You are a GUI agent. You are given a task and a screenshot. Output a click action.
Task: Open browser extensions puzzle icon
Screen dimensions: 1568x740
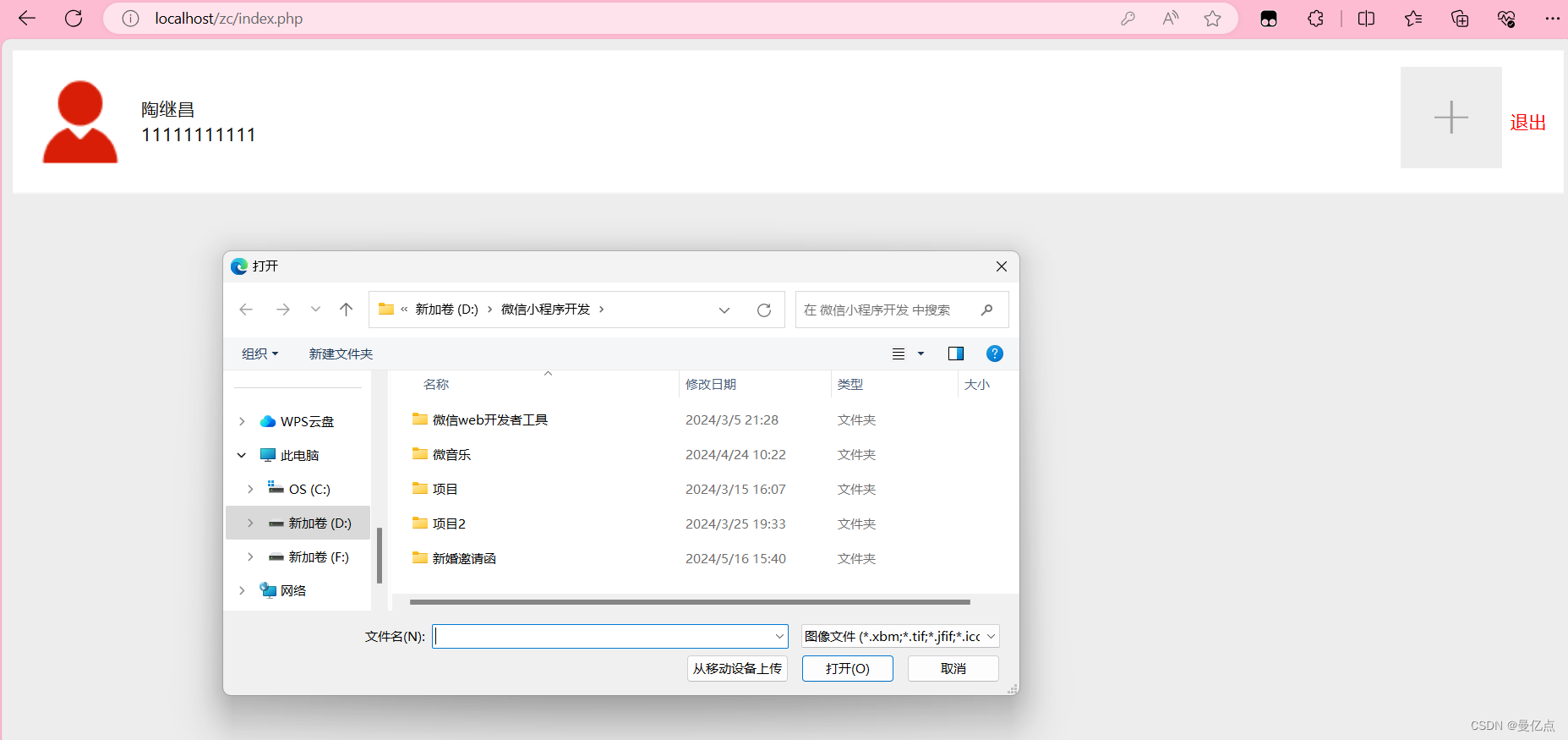1315,19
